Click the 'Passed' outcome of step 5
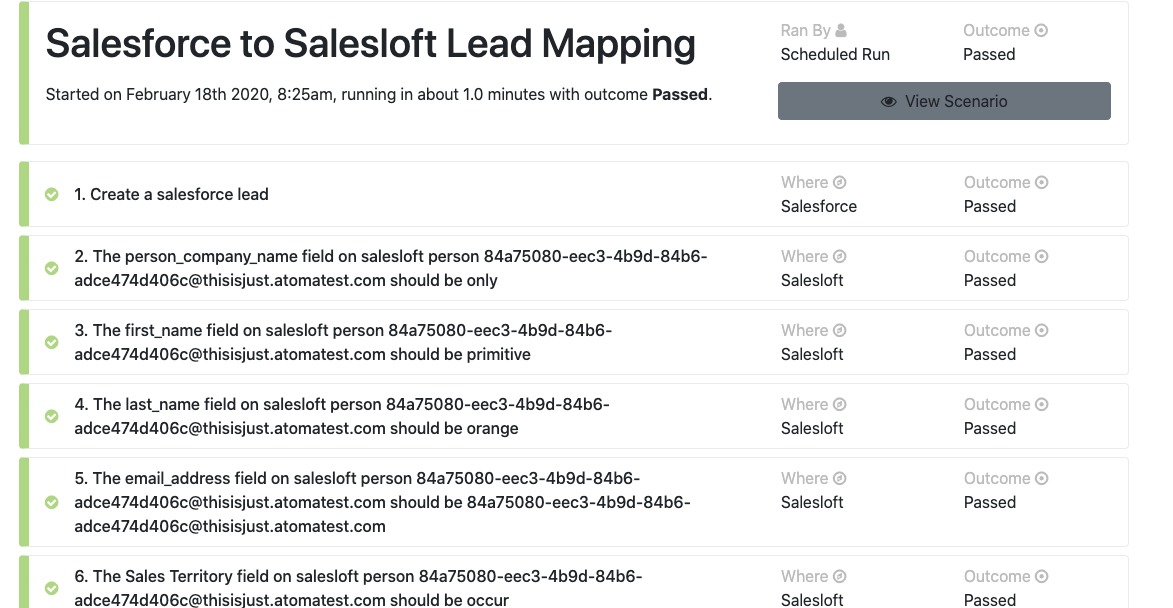This screenshot has height=608, width=1173. (x=990, y=503)
